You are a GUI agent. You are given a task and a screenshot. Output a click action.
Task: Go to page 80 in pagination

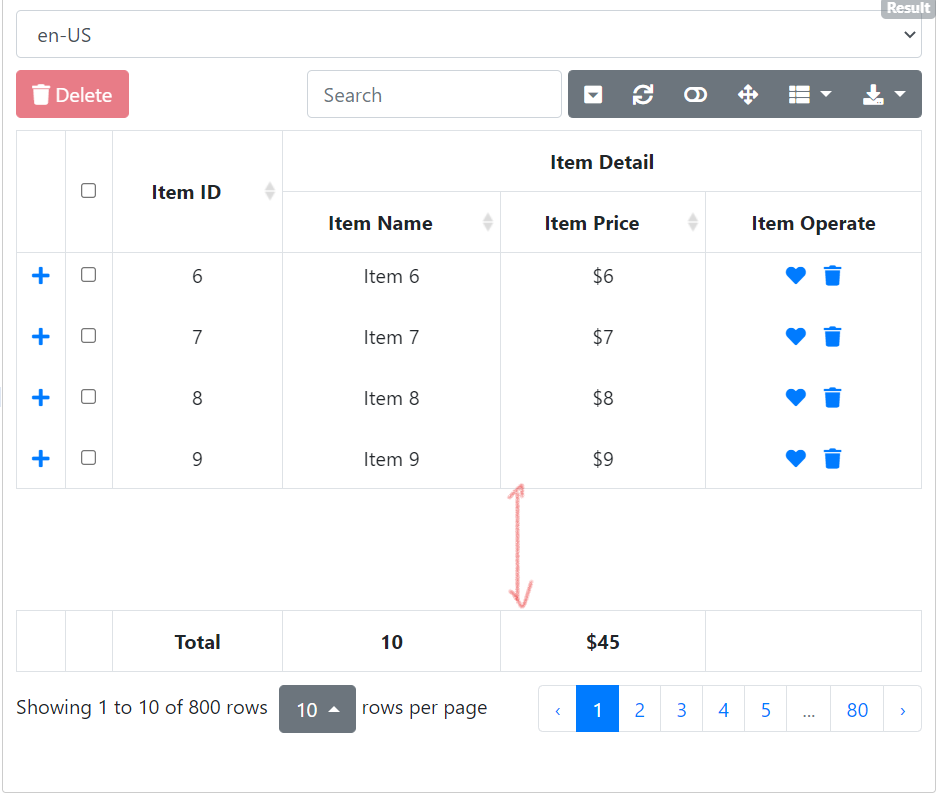pyautogui.click(x=857, y=709)
